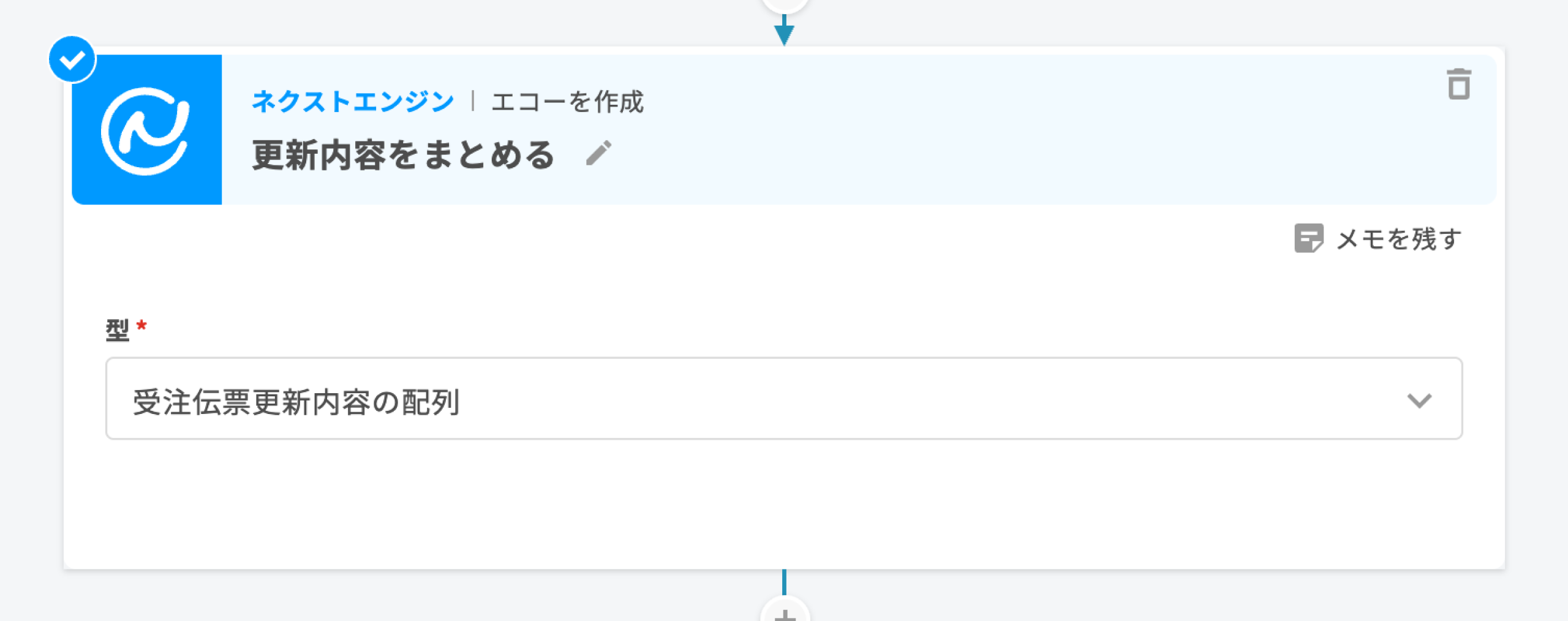Click the connector line below the card
The height and width of the screenshot is (621, 1568).
(784, 582)
